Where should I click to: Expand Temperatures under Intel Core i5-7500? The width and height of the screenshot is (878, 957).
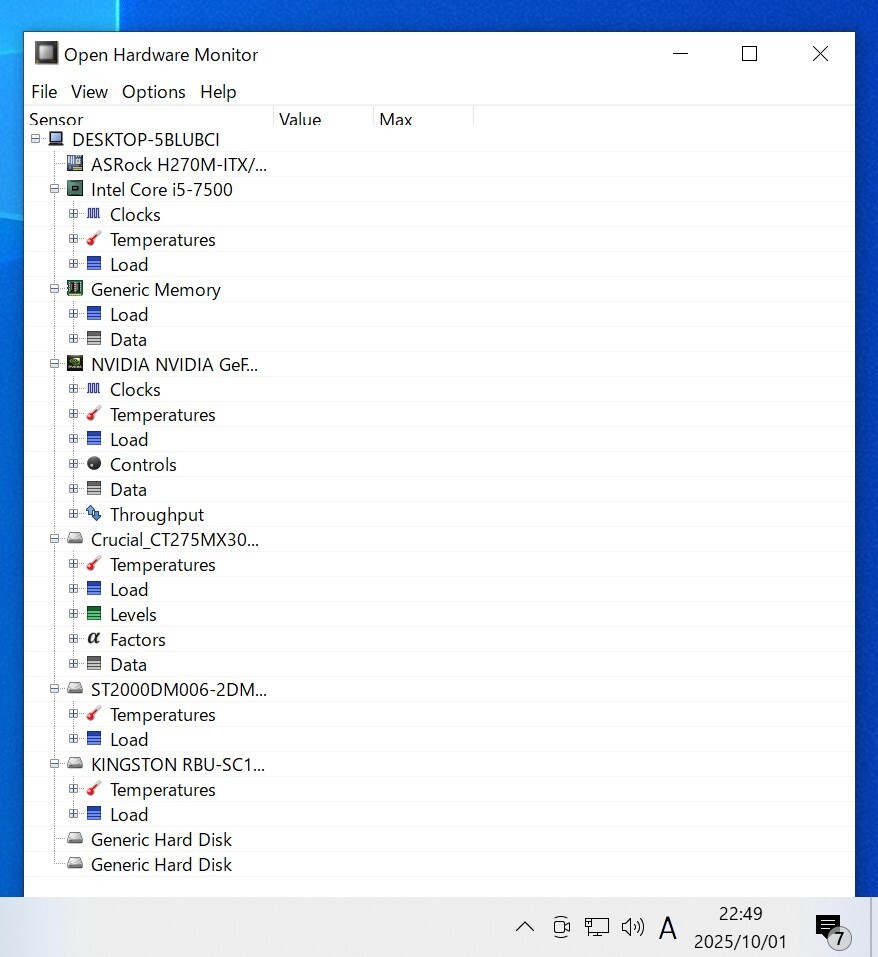click(x=73, y=239)
